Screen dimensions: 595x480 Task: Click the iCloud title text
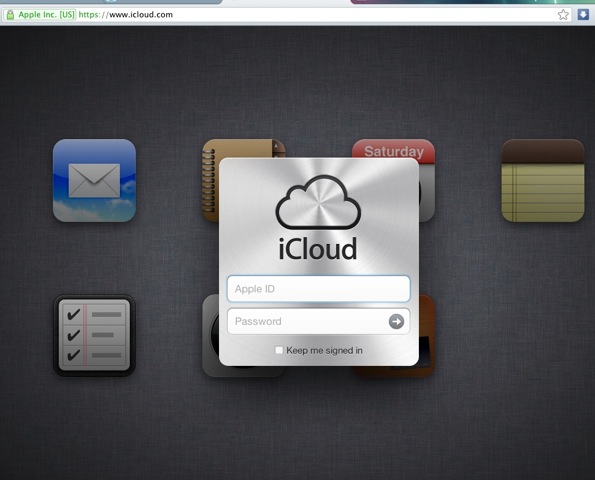(x=318, y=249)
